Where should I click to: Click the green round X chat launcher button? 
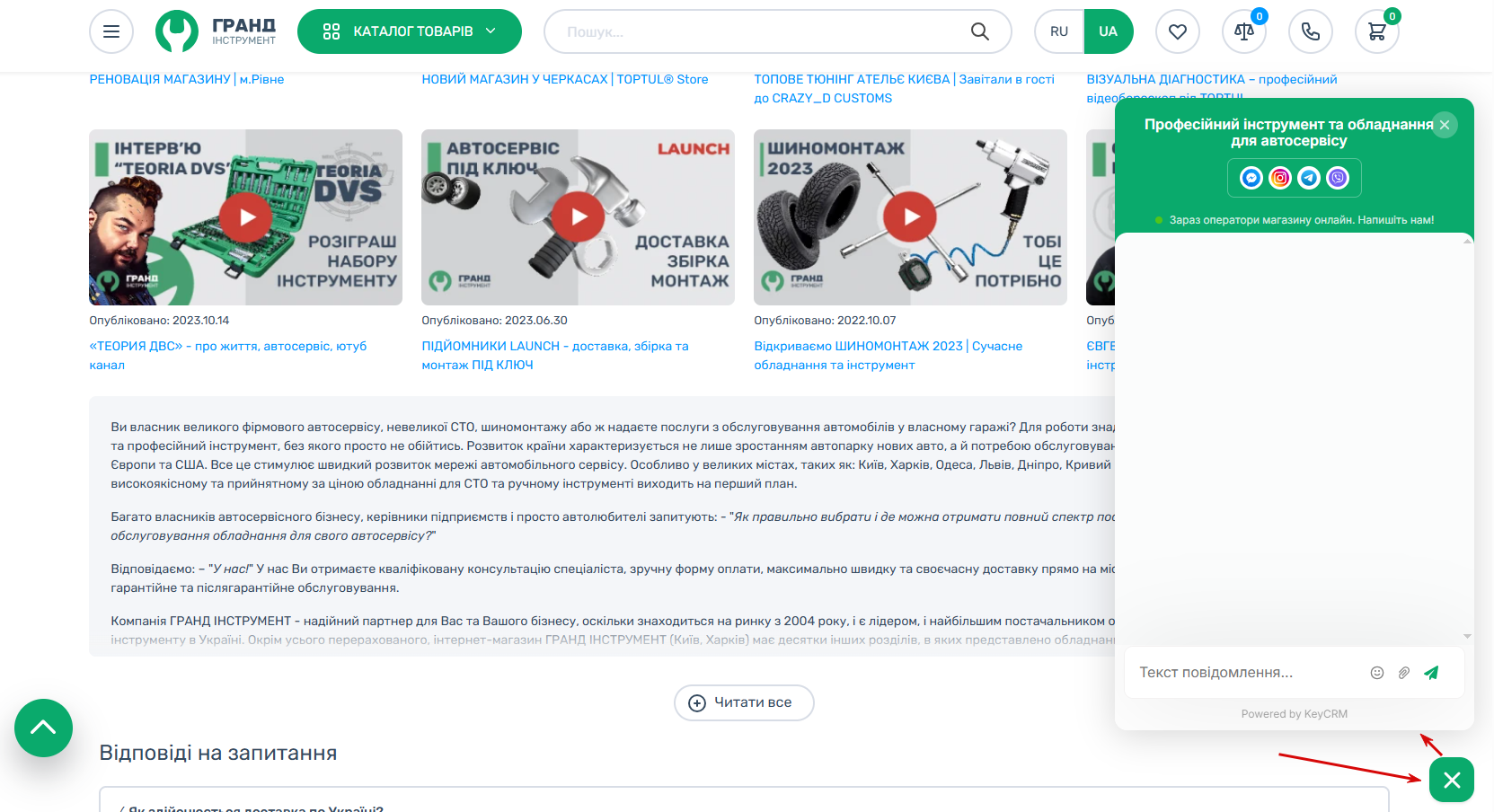[1452, 780]
